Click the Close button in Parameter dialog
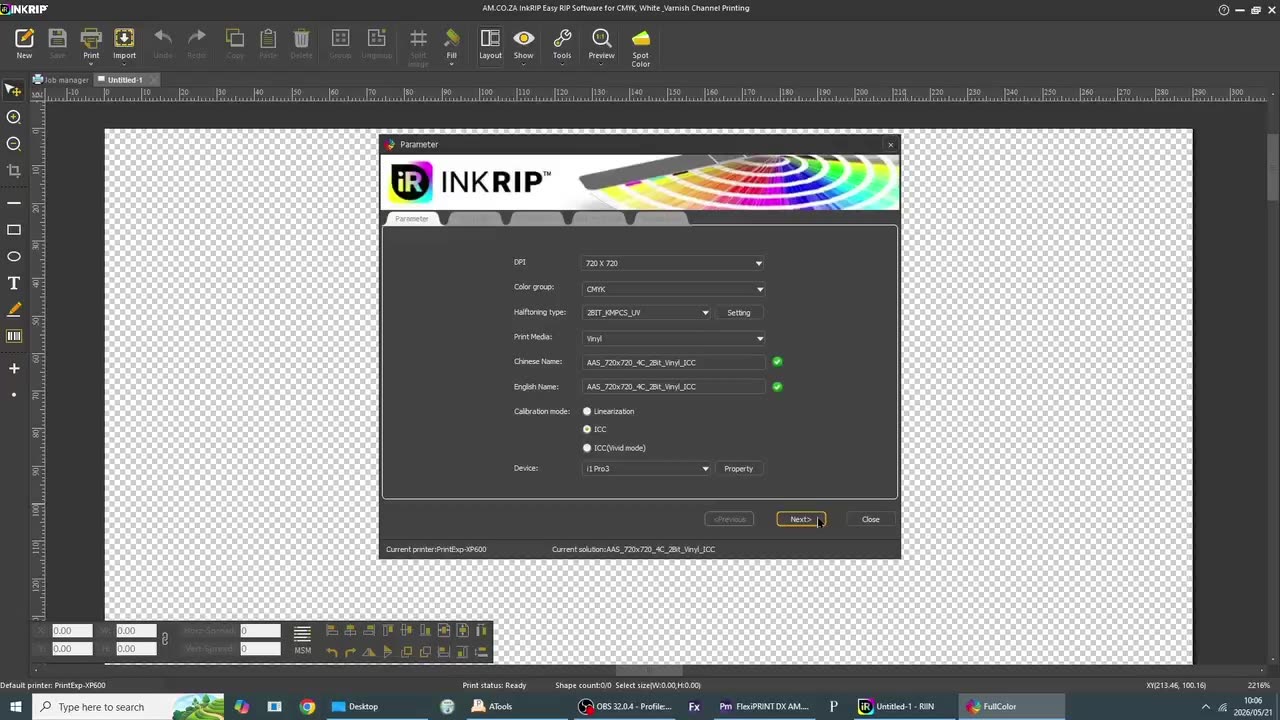Image resolution: width=1280 pixels, height=720 pixels. point(871,519)
